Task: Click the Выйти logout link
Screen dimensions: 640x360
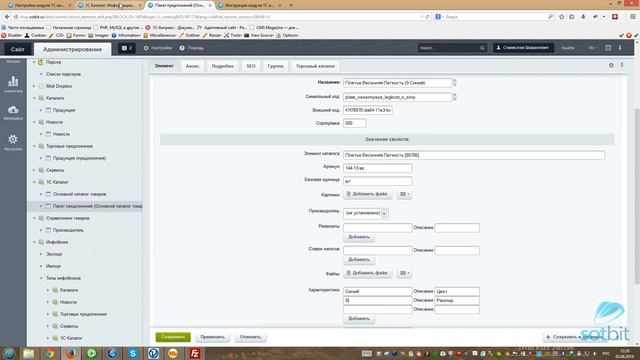Action: tap(568, 48)
